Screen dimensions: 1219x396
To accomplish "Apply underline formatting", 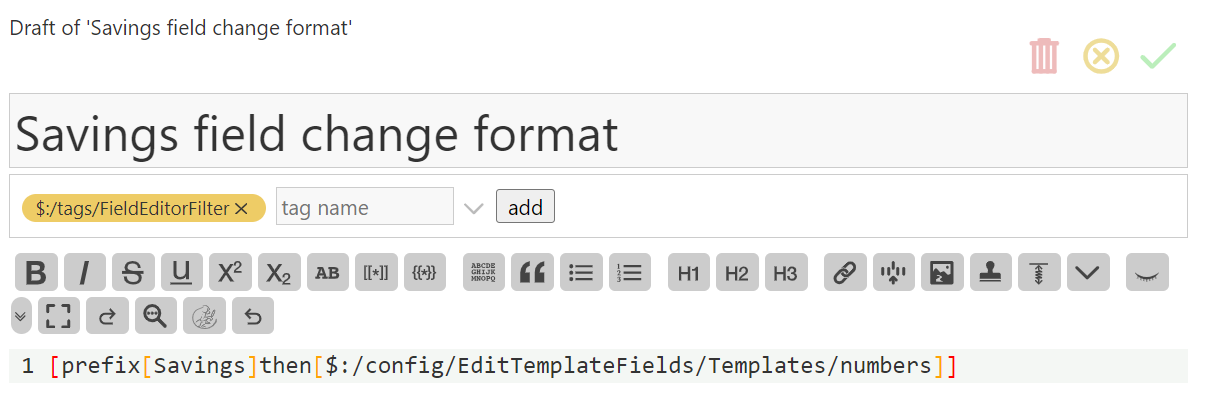I will [181, 272].
